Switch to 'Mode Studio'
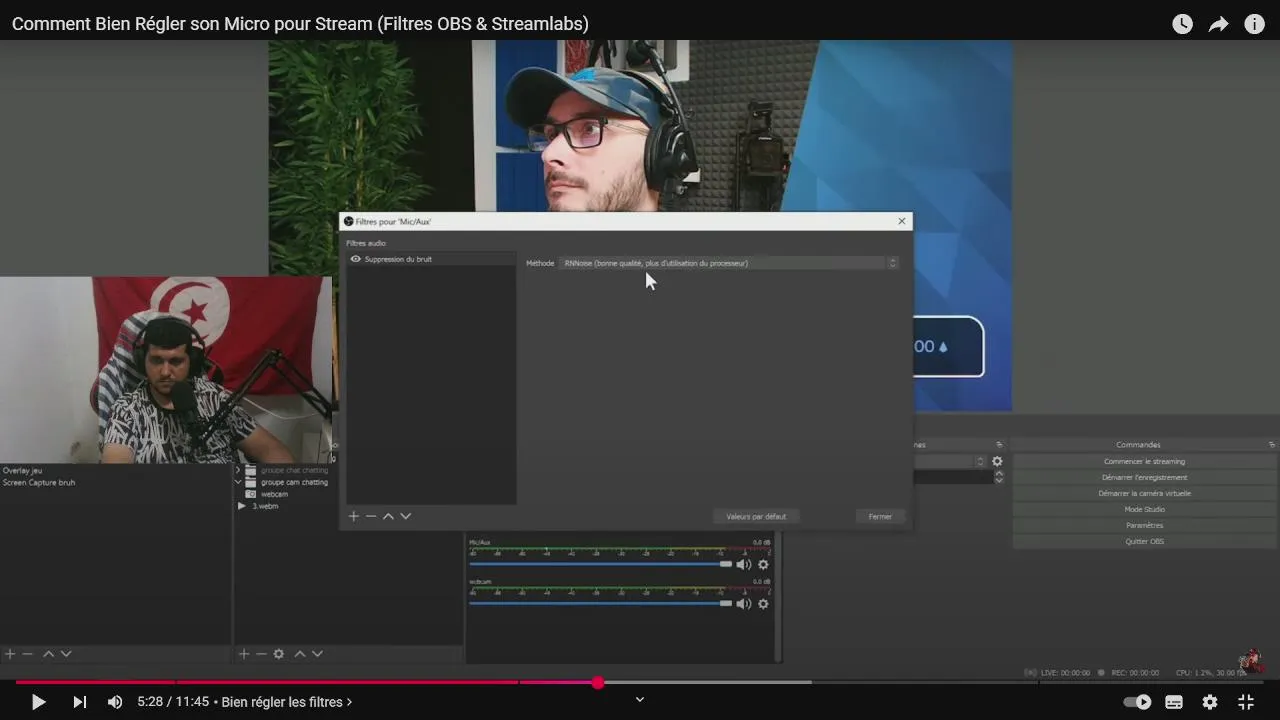 (1144, 509)
